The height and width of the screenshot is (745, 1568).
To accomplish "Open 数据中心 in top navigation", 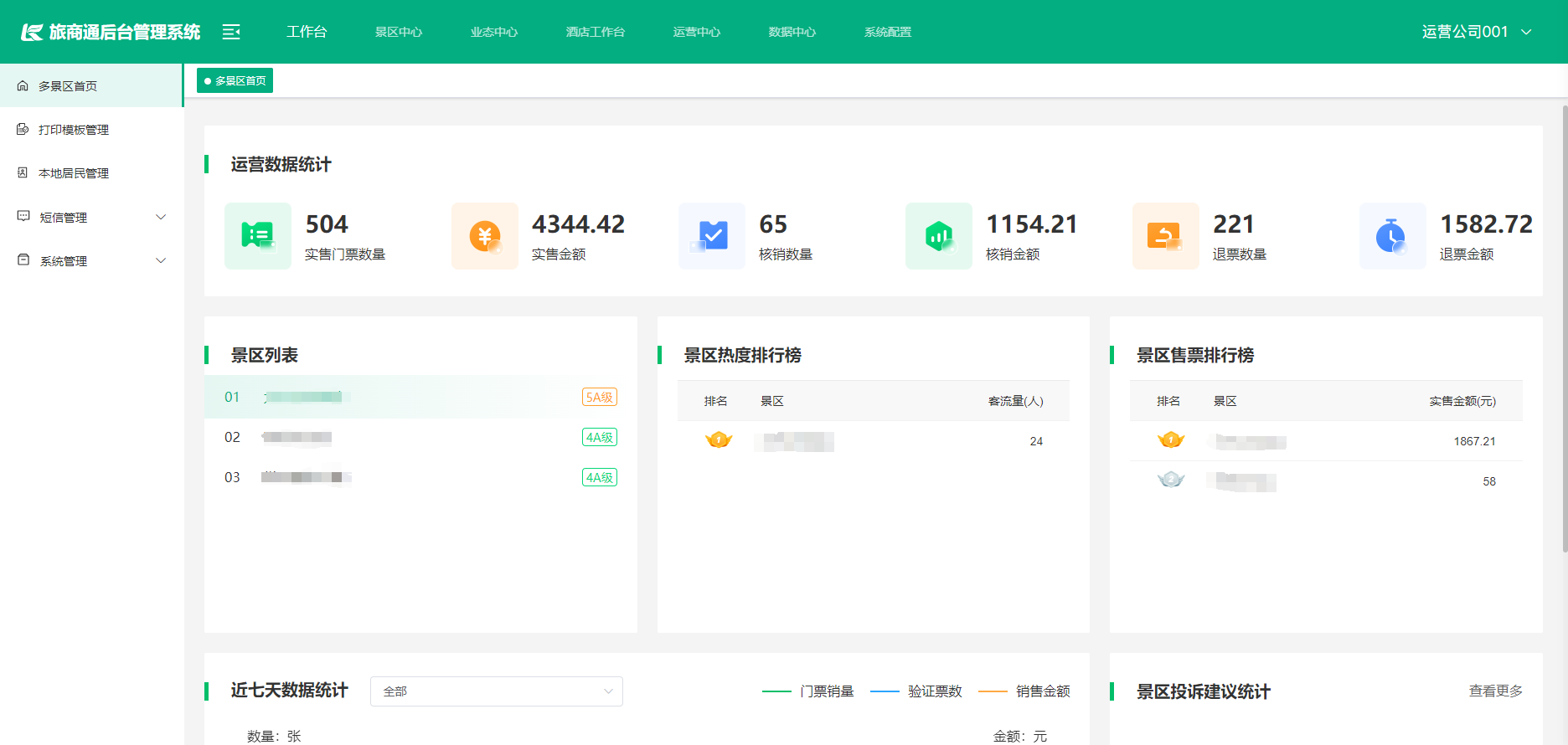I will pos(792,32).
